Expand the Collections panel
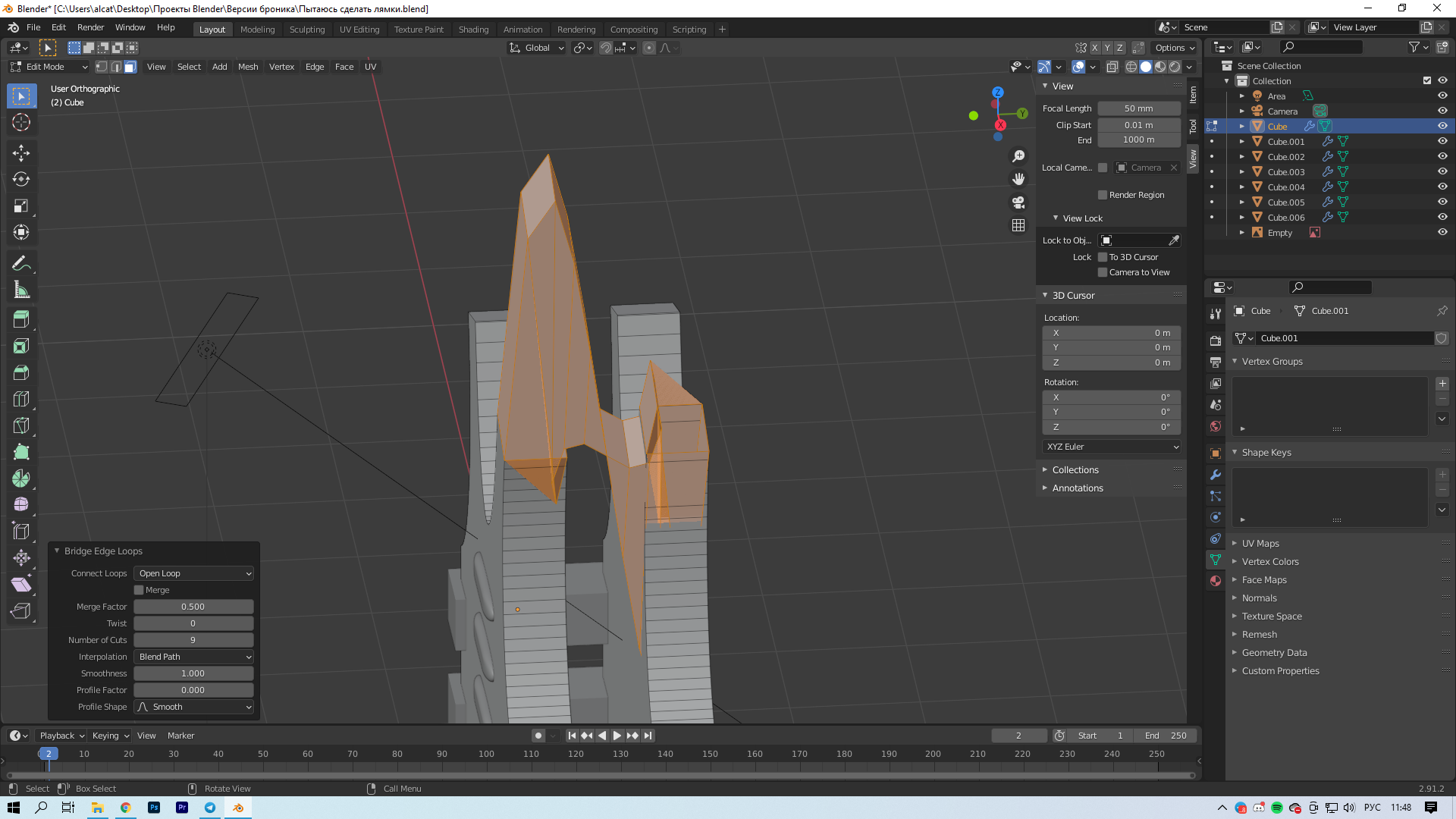Image resolution: width=1456 pixels, height=819 pixels. pyautogui.click(x=1075, y=470)
